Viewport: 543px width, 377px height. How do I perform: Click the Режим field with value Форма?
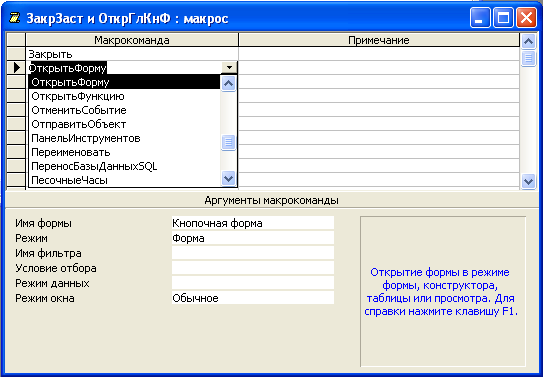(x=252, y=238)
